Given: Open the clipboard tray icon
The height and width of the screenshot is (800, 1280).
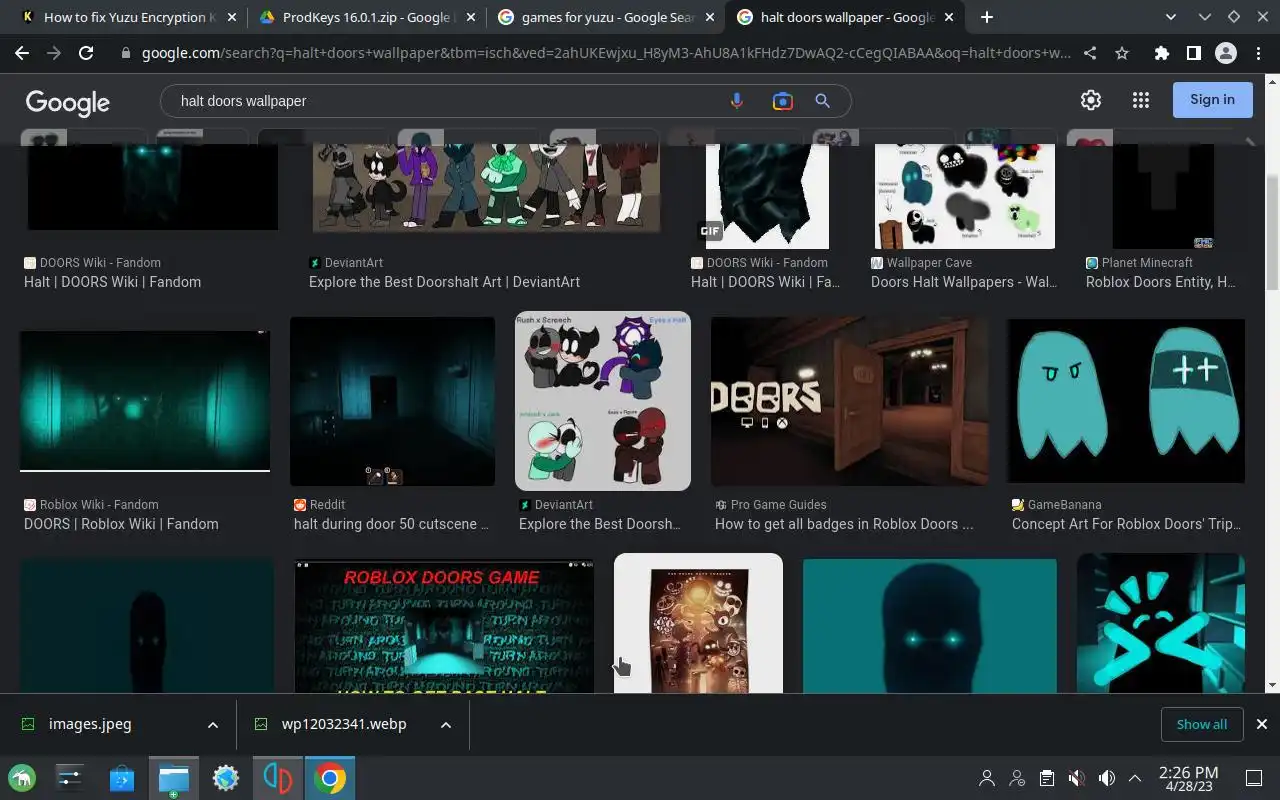Looking at the screenshot, I should (1046, 778).
